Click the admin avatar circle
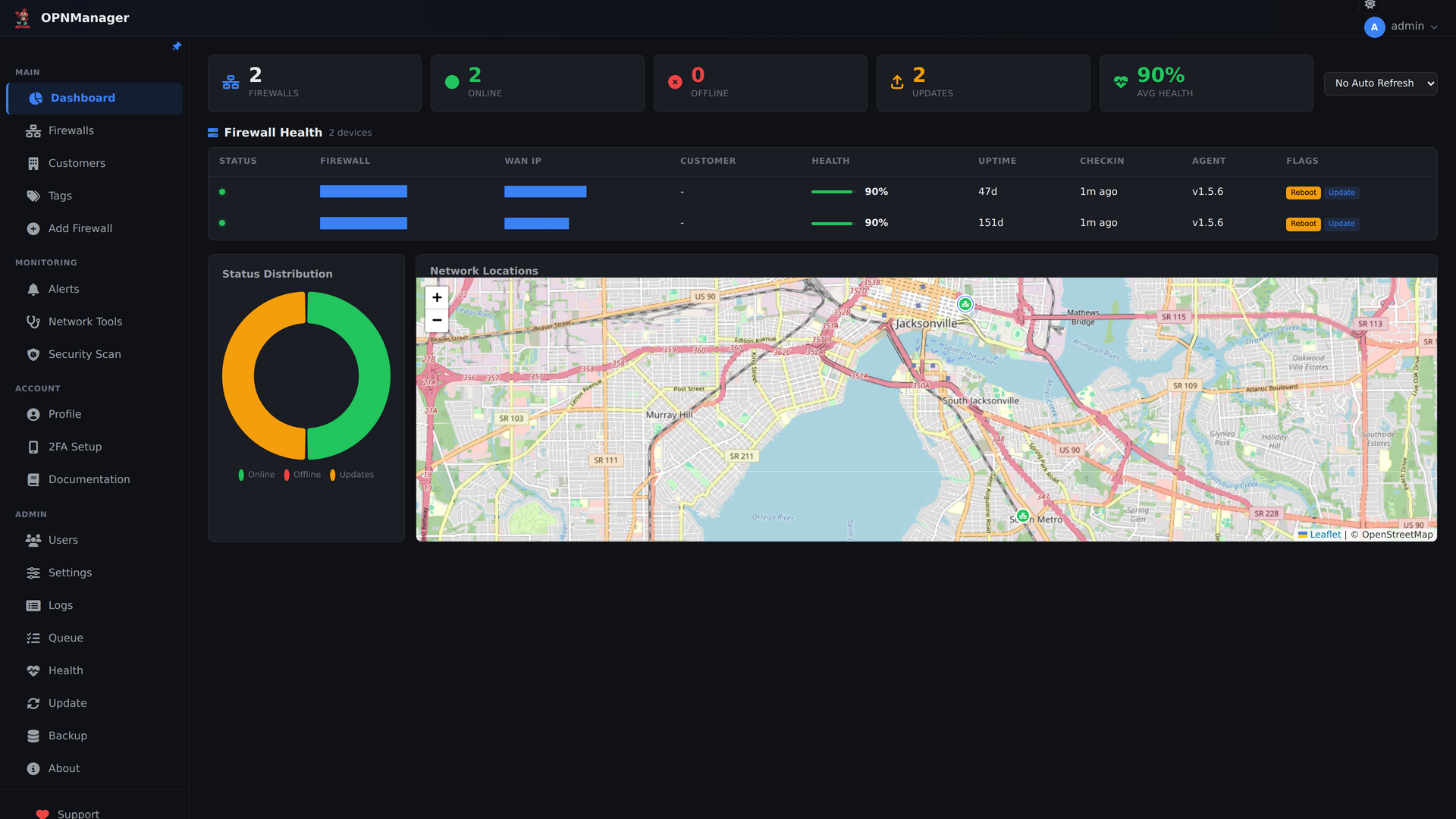This screenshot has width=1456, height=819. pyautogui.click(x=1374, y=27)
